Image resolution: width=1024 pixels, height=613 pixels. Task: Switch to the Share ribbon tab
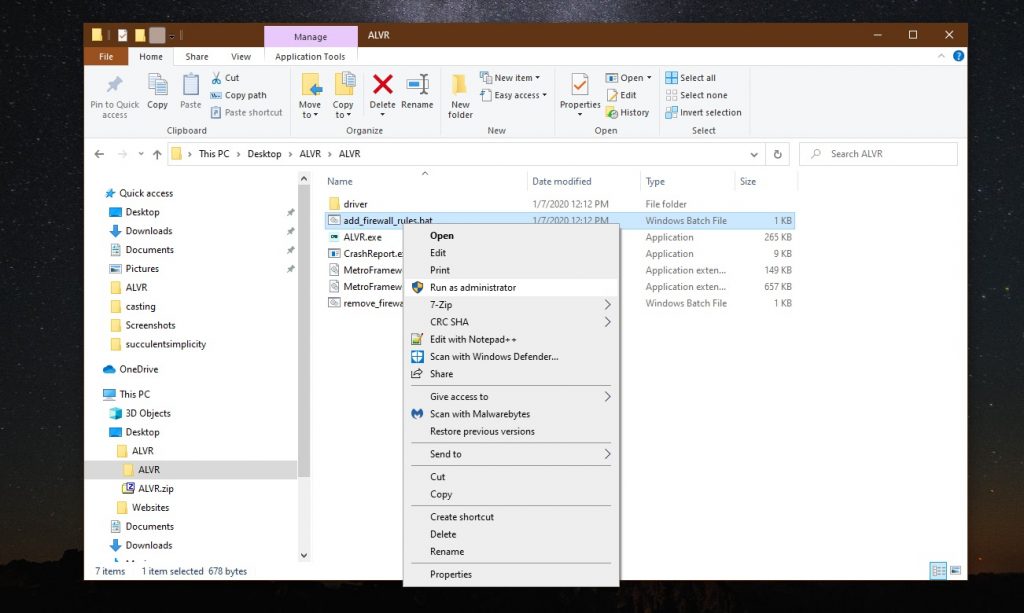pos(197,57)
